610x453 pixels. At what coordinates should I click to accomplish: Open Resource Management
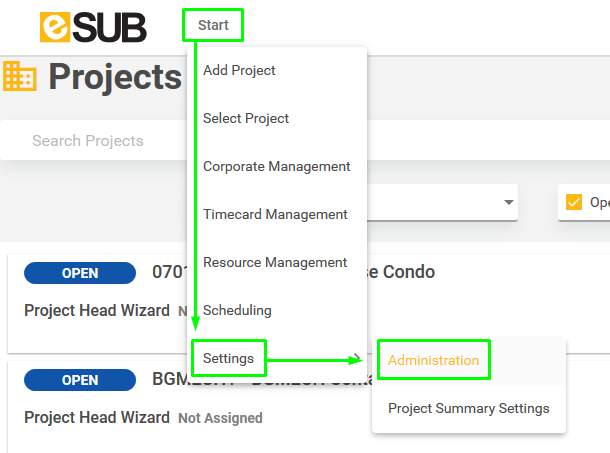coord(275,263)
